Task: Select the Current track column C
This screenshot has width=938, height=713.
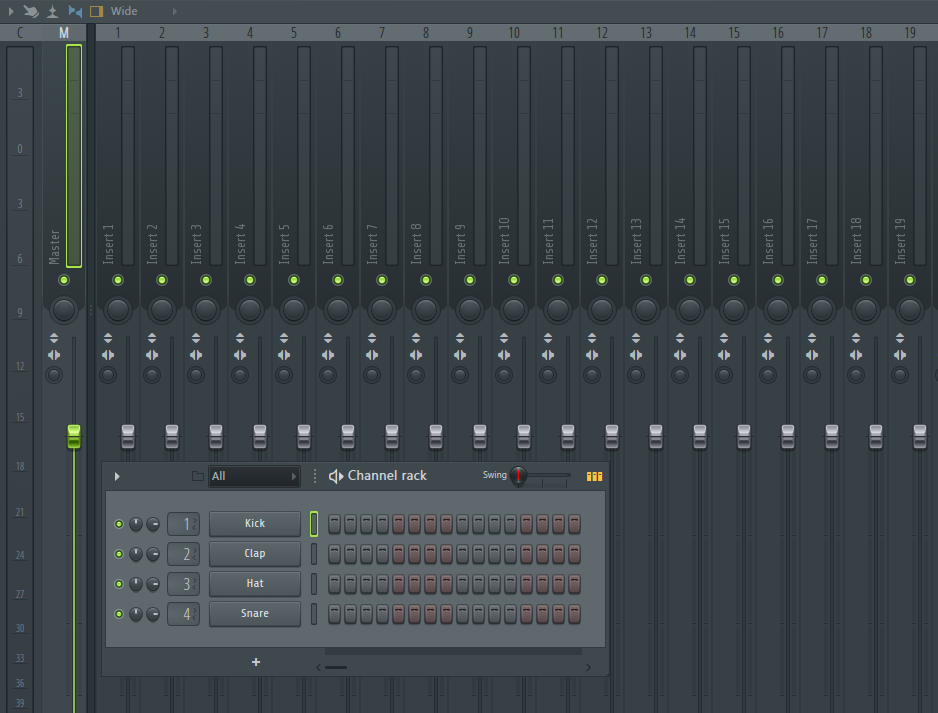Action: click(20, 33)
